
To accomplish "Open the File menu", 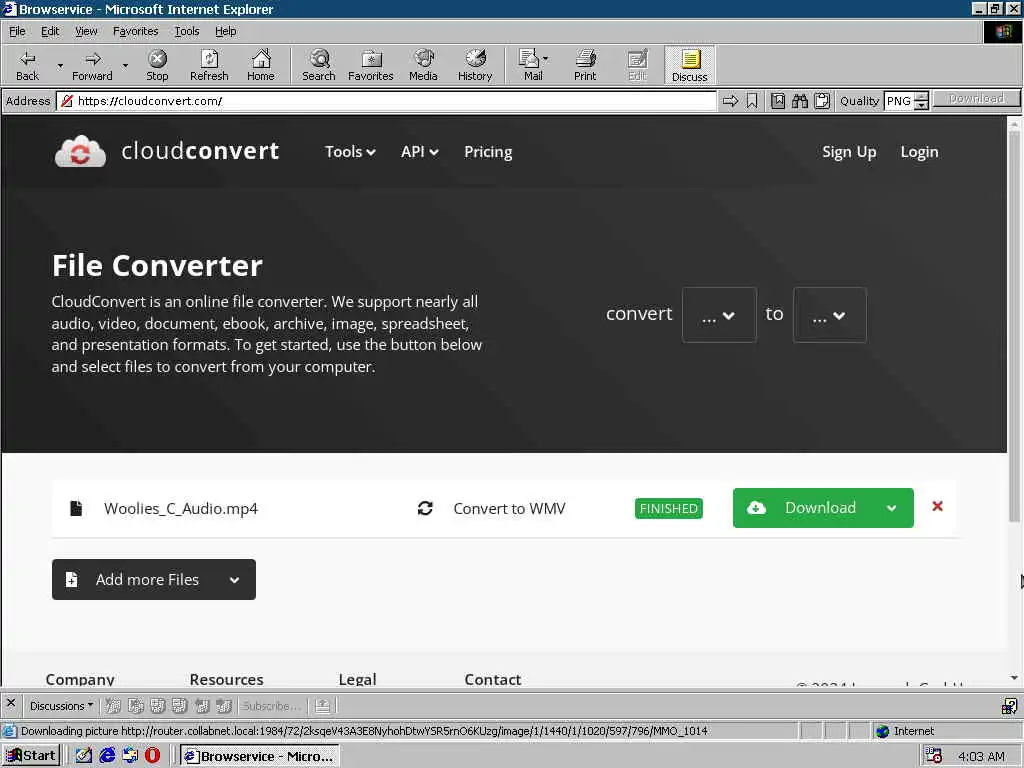I will click(x=17, y=31).
